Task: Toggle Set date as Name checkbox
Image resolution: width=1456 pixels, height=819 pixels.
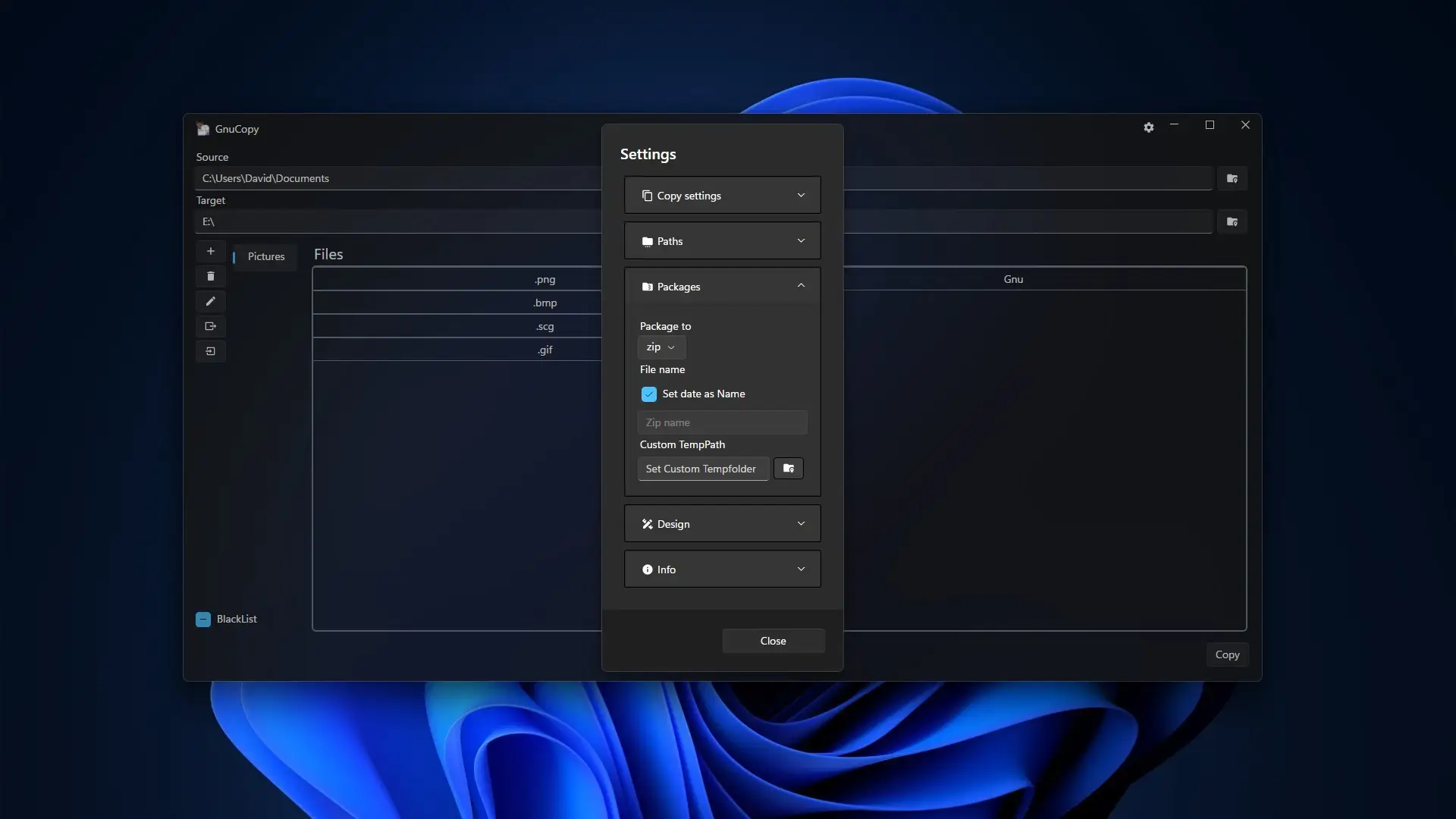Action: click(x=649, y=394)
